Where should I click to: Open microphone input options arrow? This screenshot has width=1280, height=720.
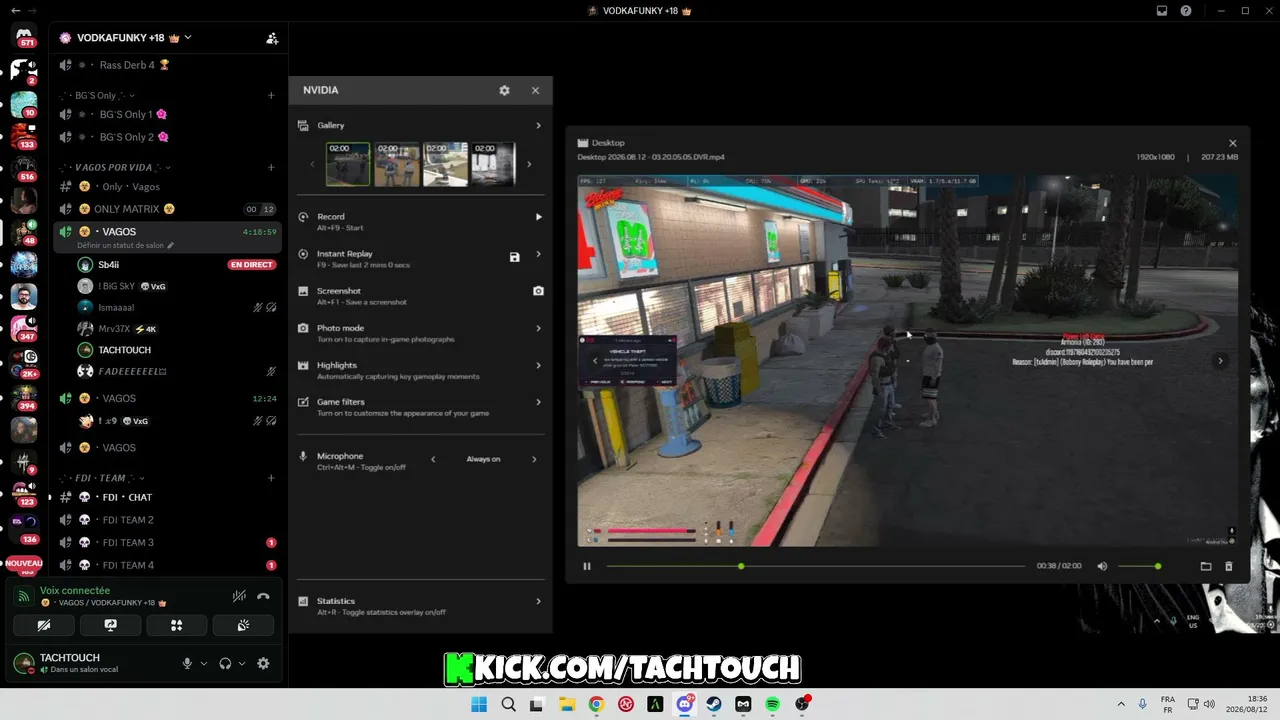pyautogui.click(x=204, y=663)
